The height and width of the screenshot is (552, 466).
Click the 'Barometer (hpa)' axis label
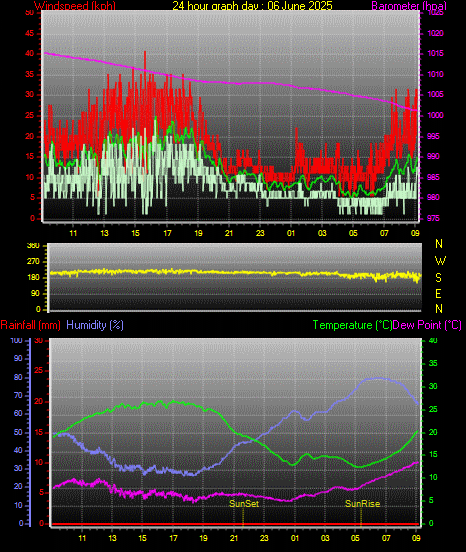point(409,6)
